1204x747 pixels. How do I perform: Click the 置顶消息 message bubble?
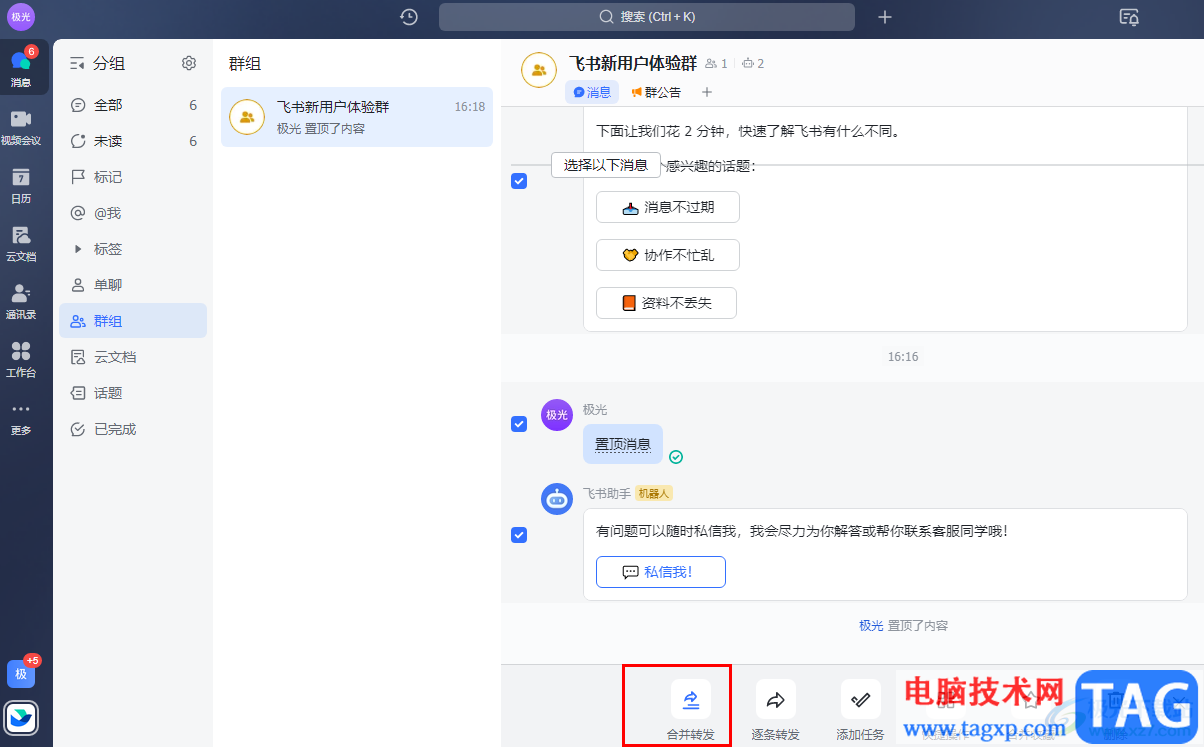pos(623,444)
